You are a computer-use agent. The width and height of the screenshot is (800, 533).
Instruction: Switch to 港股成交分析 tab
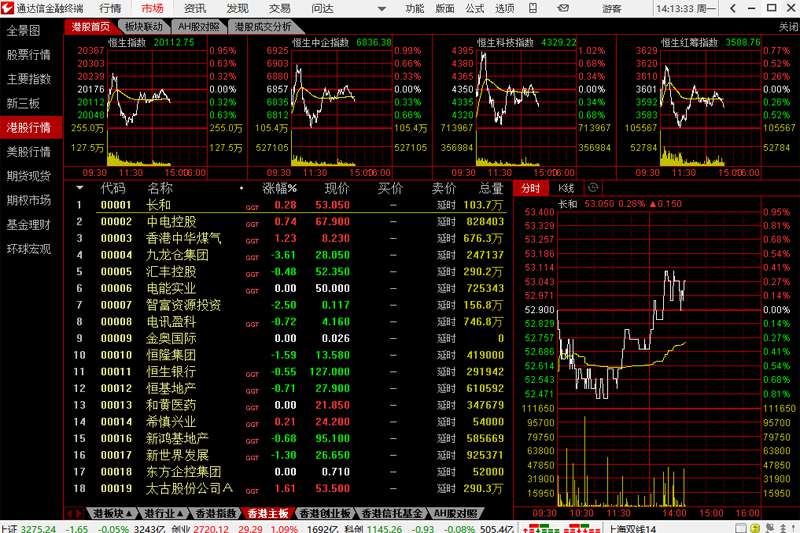(x=263, y=27)
